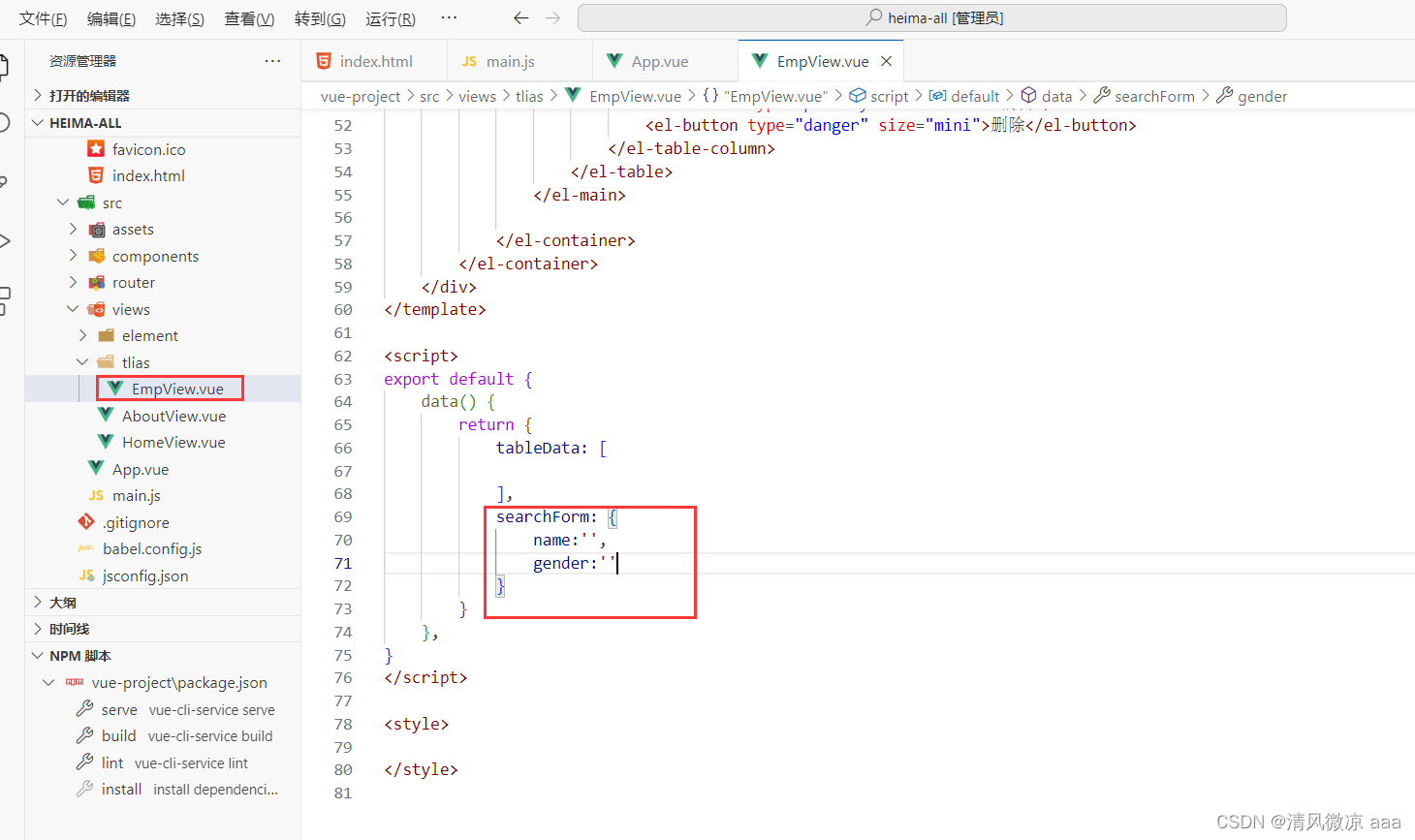Show more menu items via ellipsis
This screenshot has width=1415, height=840.
[449, 17]
